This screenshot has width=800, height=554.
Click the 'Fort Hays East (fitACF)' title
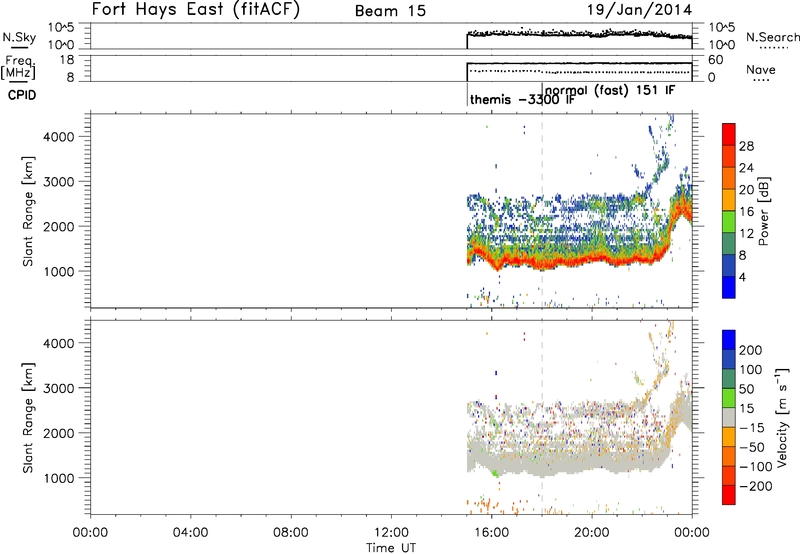click(x=196, y=9)
